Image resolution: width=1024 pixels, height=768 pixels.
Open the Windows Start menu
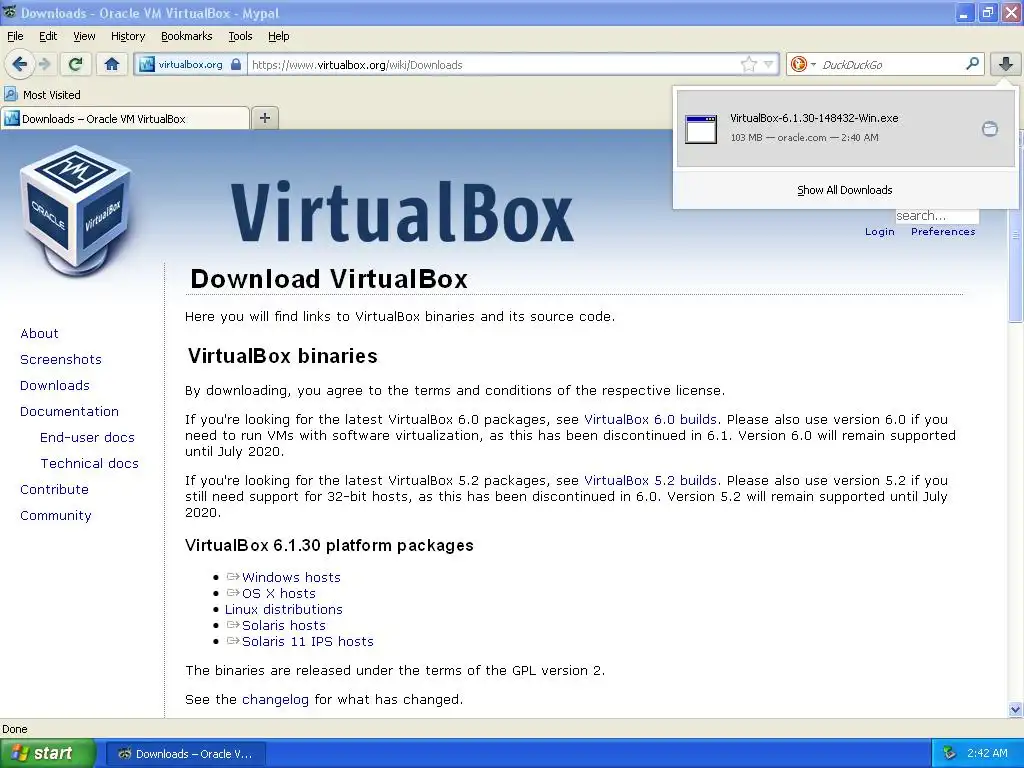click(47, 753)
